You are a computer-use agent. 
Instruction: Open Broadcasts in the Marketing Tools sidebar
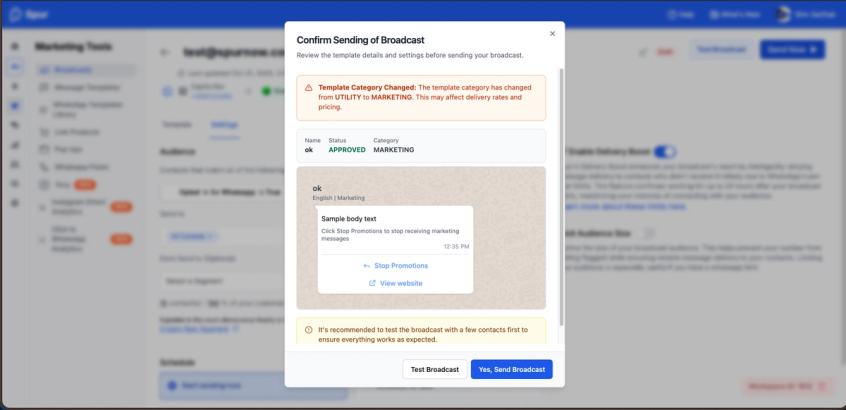[86, 70]
